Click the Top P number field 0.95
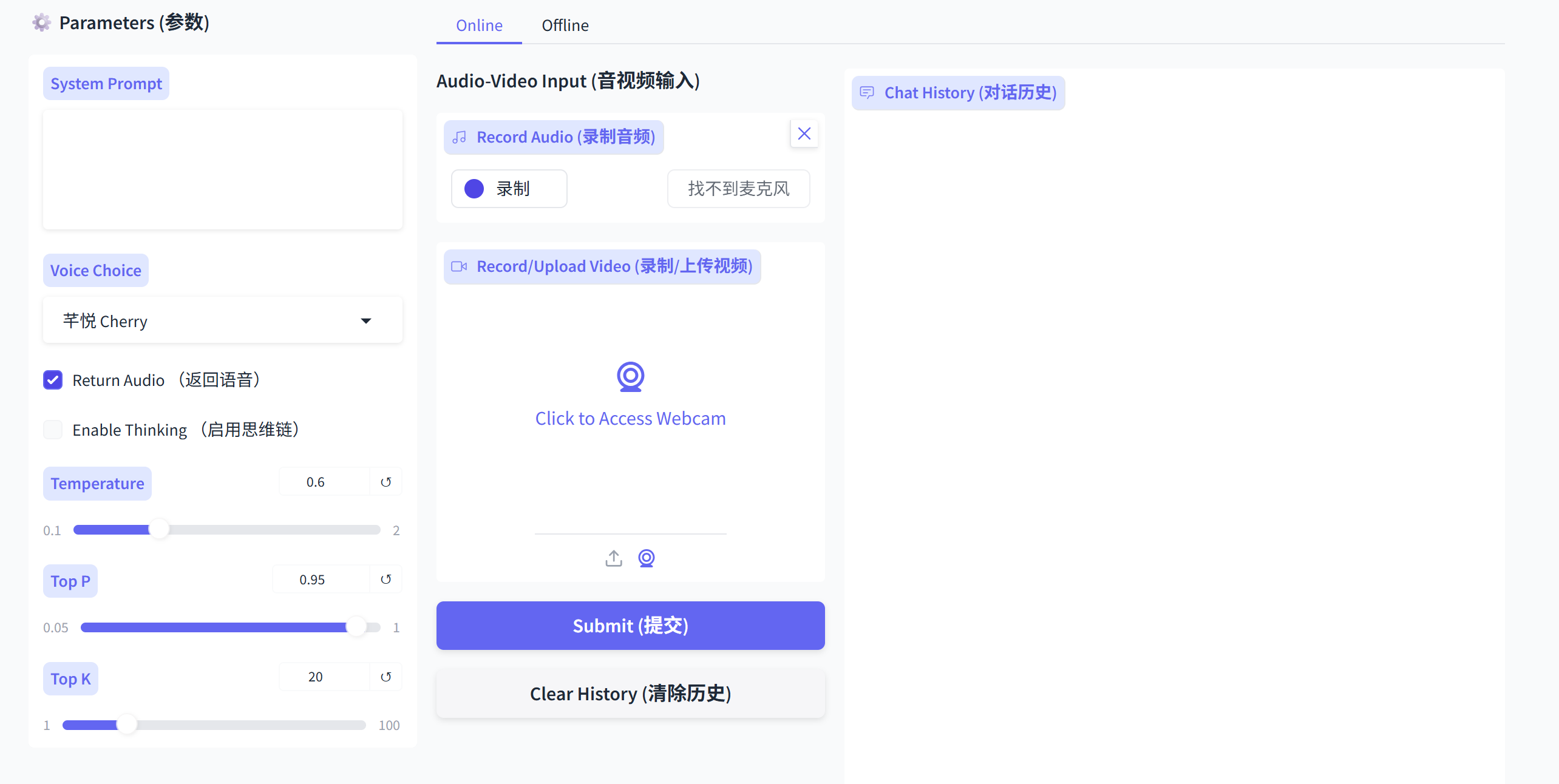The image size is (1559, 784). point(321,580)
